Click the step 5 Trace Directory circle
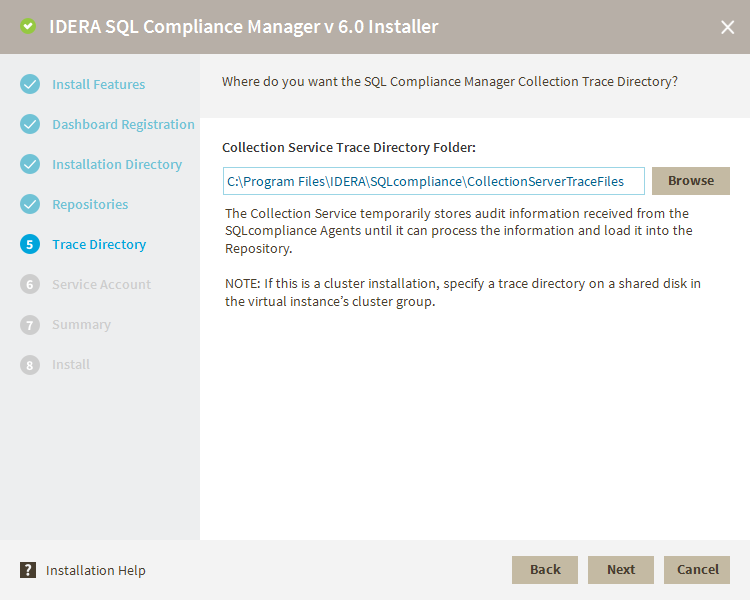 click(30, 244)
